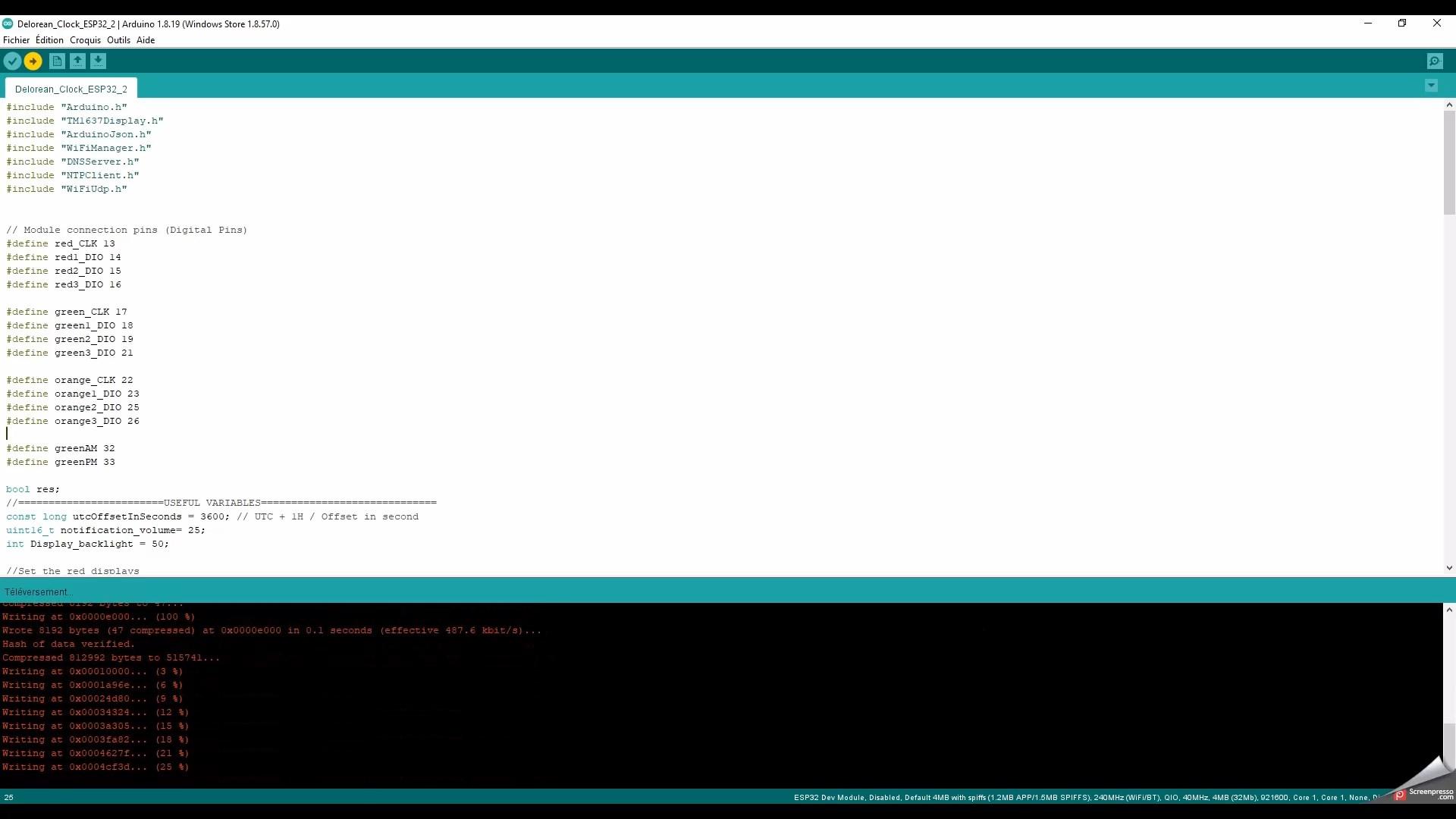Open the Croquis menu
This screenshot has height=819, width=1456.
click(x=85, y=40)
